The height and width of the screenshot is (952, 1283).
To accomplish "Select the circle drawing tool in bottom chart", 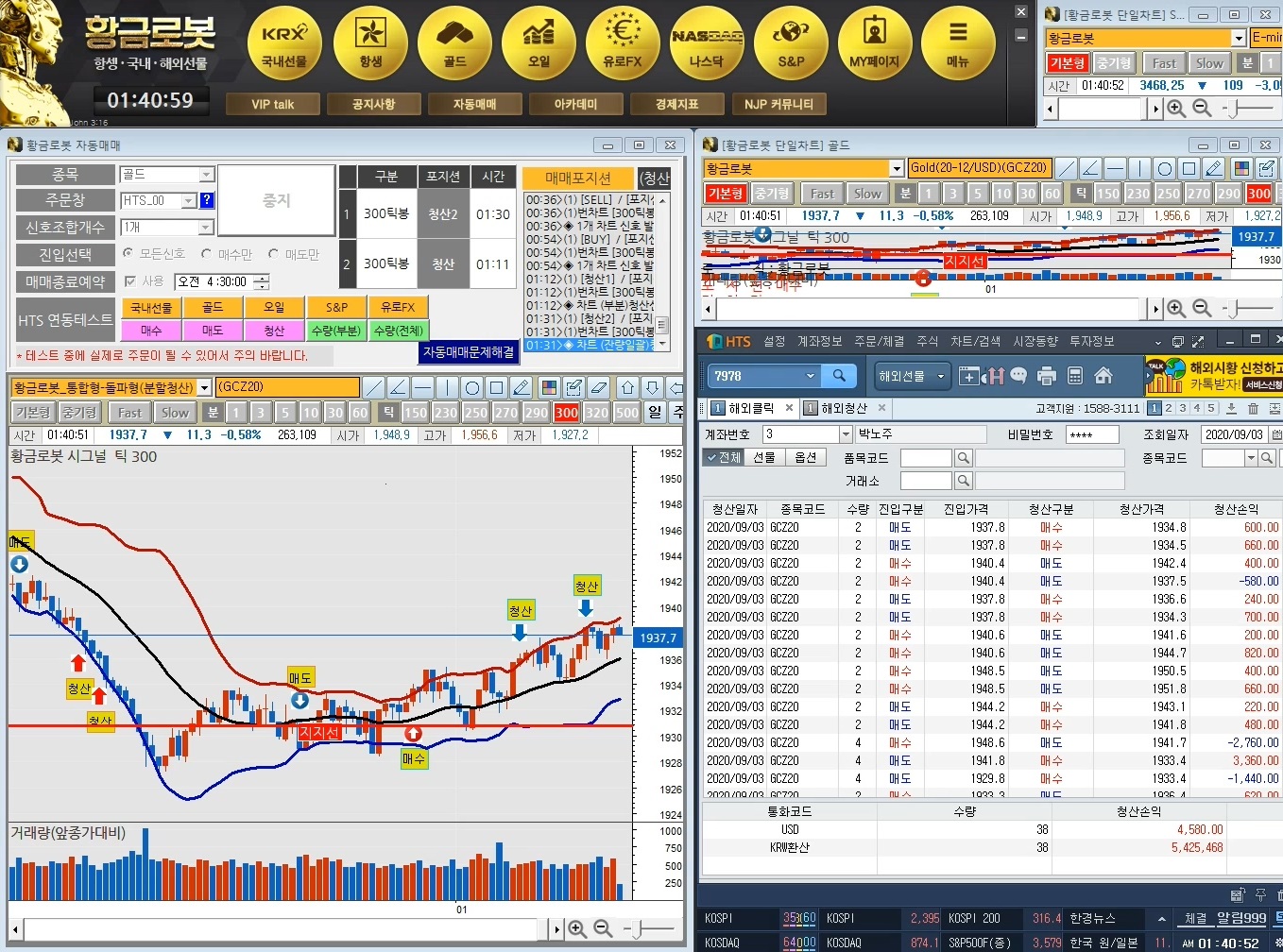I will (471, 387).
